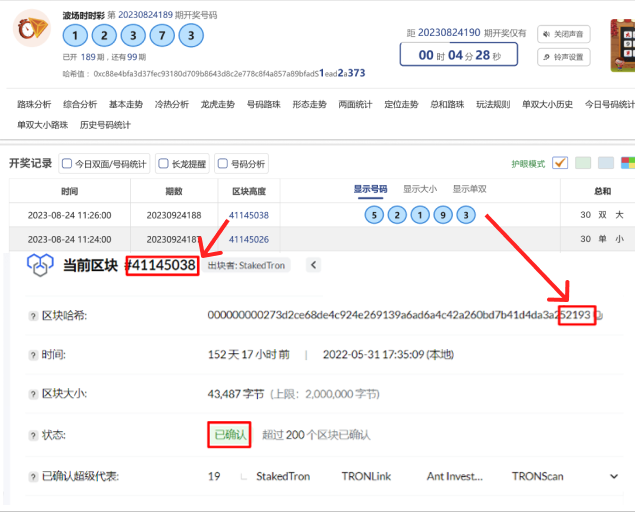This screenshot has height=512, width=635.
Task: Click the 关闭声音 button
Action: pos(564,32)
